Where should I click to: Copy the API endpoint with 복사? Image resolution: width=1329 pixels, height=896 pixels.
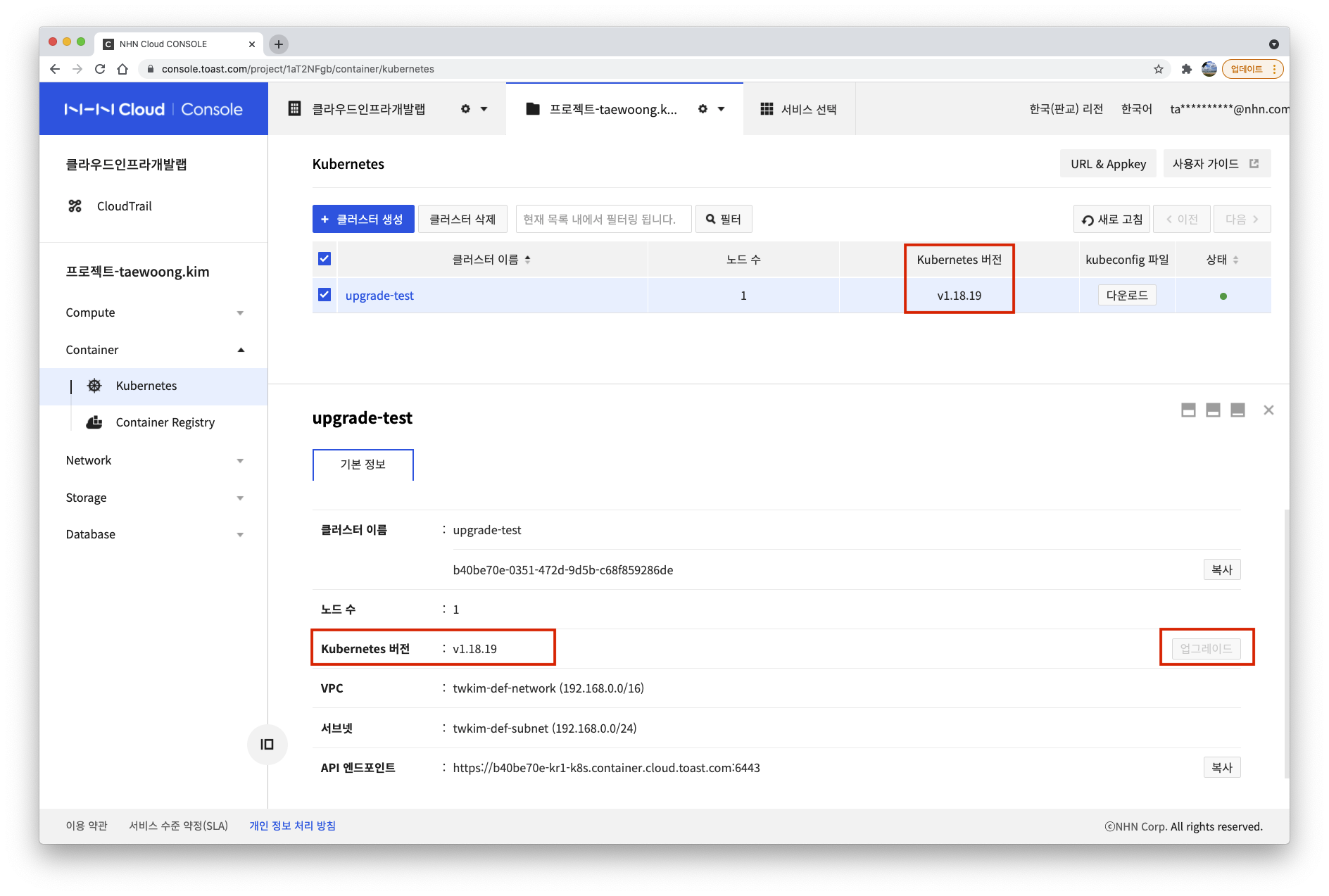click(1222, 768)
